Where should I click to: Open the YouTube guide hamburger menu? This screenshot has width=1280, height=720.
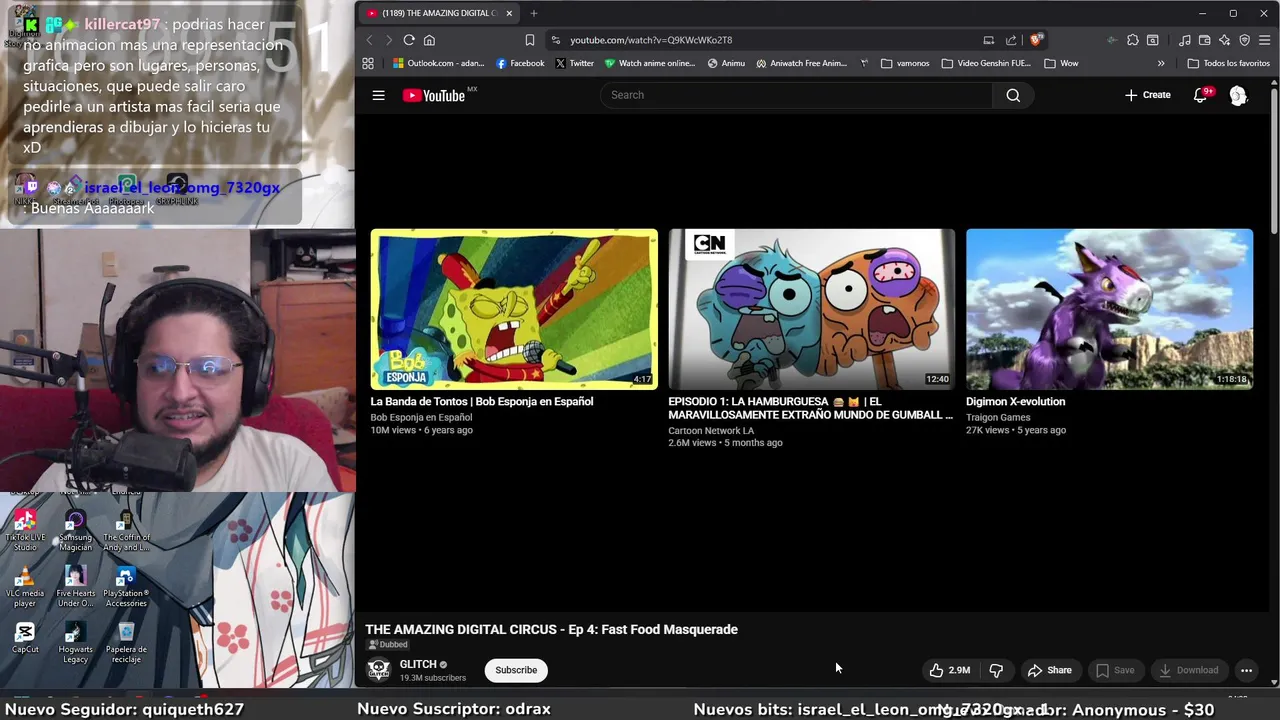tap(378, 95)
